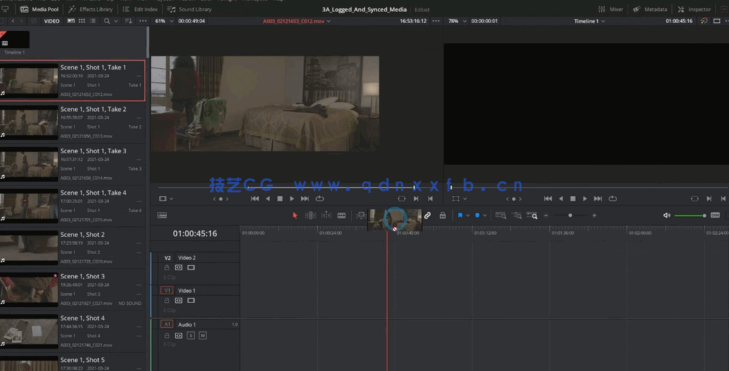Click the timeline zoom slider handle
The width and height of the screenshot is (729, 371).
click(x=570, y=215)
